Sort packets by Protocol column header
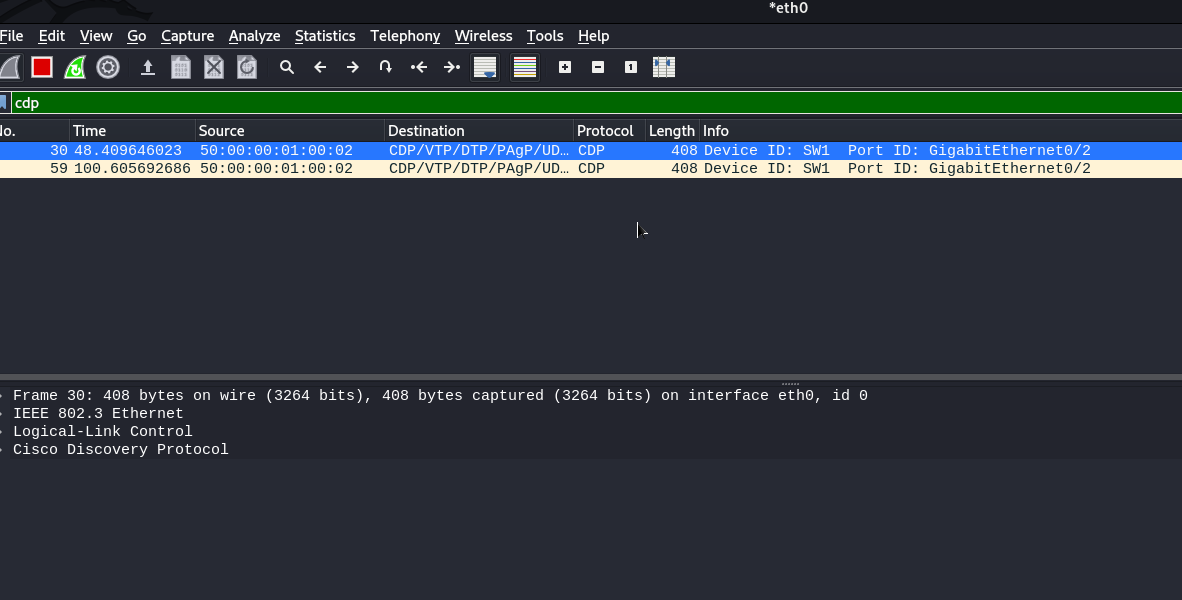1182x600 pixels. click(605, 131)
